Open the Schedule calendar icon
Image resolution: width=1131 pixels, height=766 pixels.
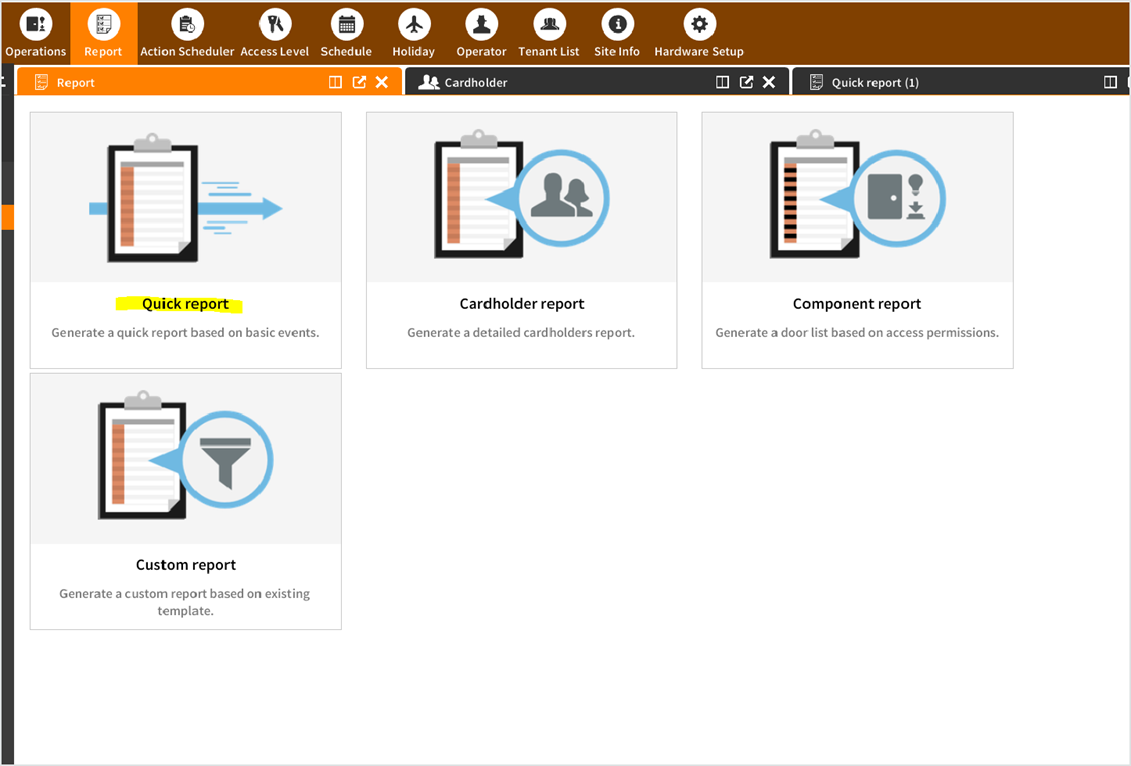click(346, 24)
